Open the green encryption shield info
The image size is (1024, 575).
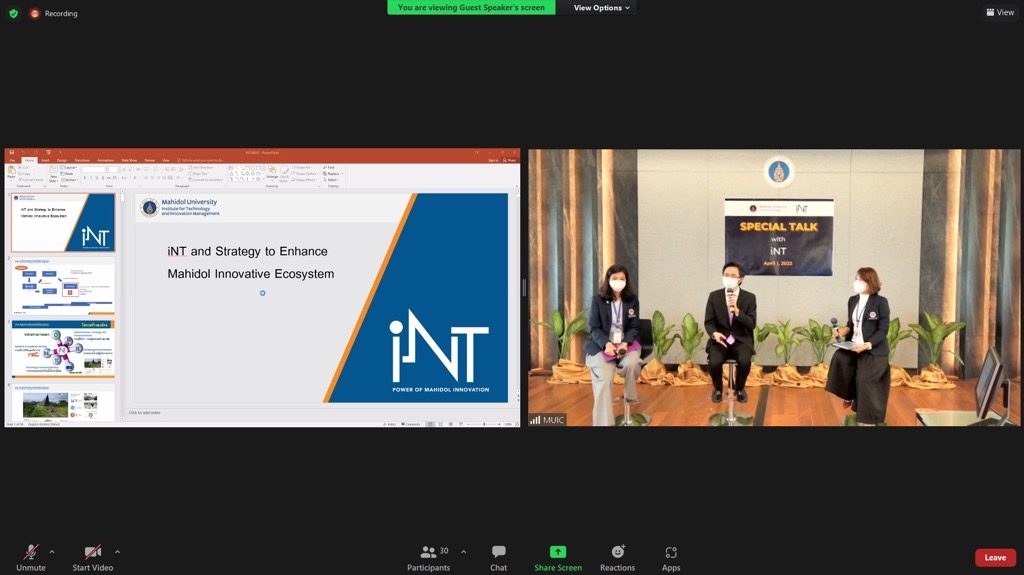[x=13, y=13]
